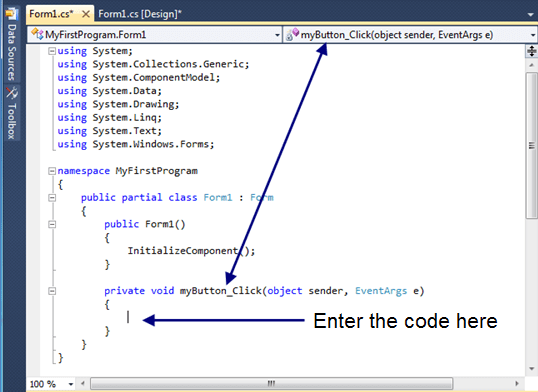This screenshot has width=538, height=392.
Task: Click 'EventArgs' type in the method signature
Action: point(381,291)
